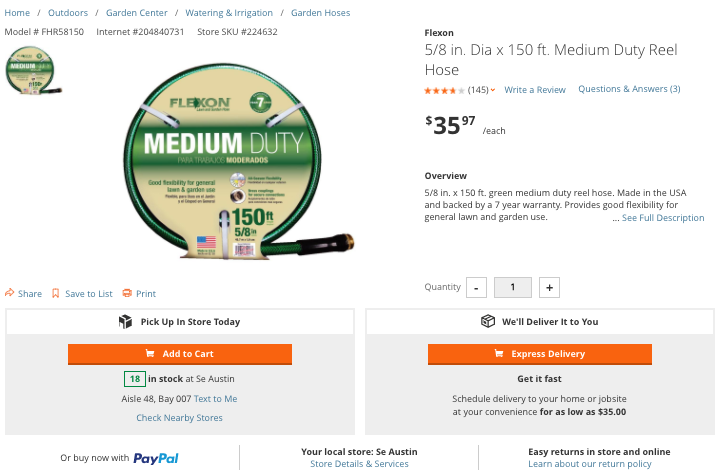The width and height of the screenshot is (721, 476).
Task: Click the delivery package icon
Action: coord(488,322)
